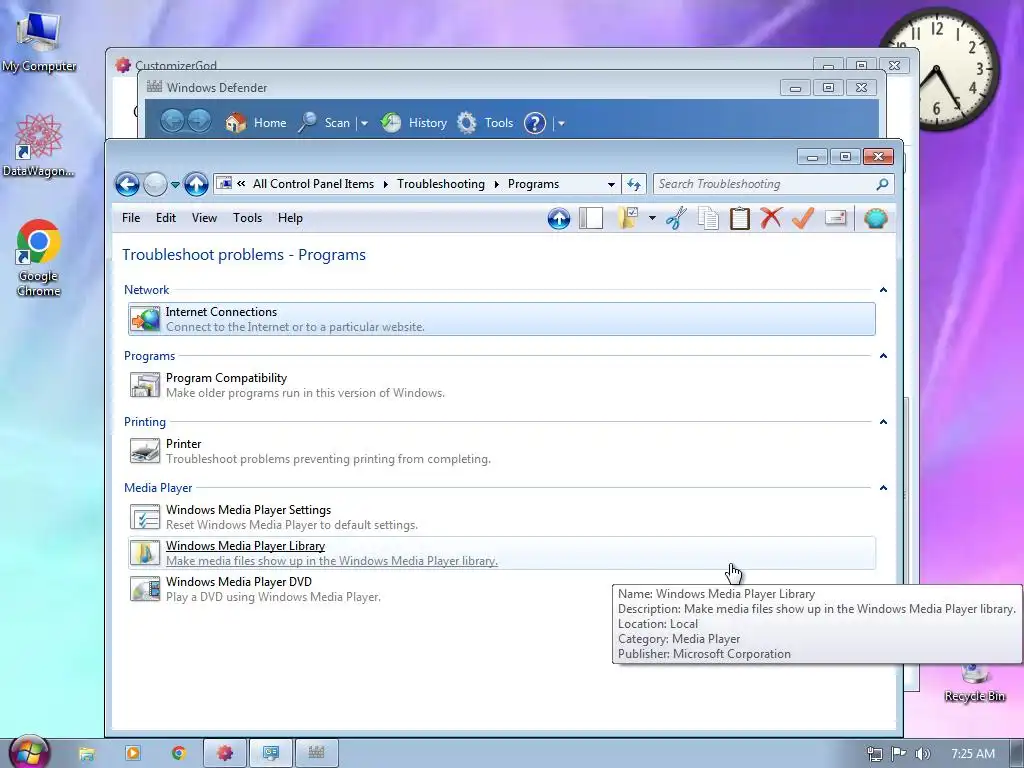The width and height of the screenshot is (1024, 768).
Task: Click Scan in Windows Defender toolbar
Action: pyautogui.click(x=325, y=123)
